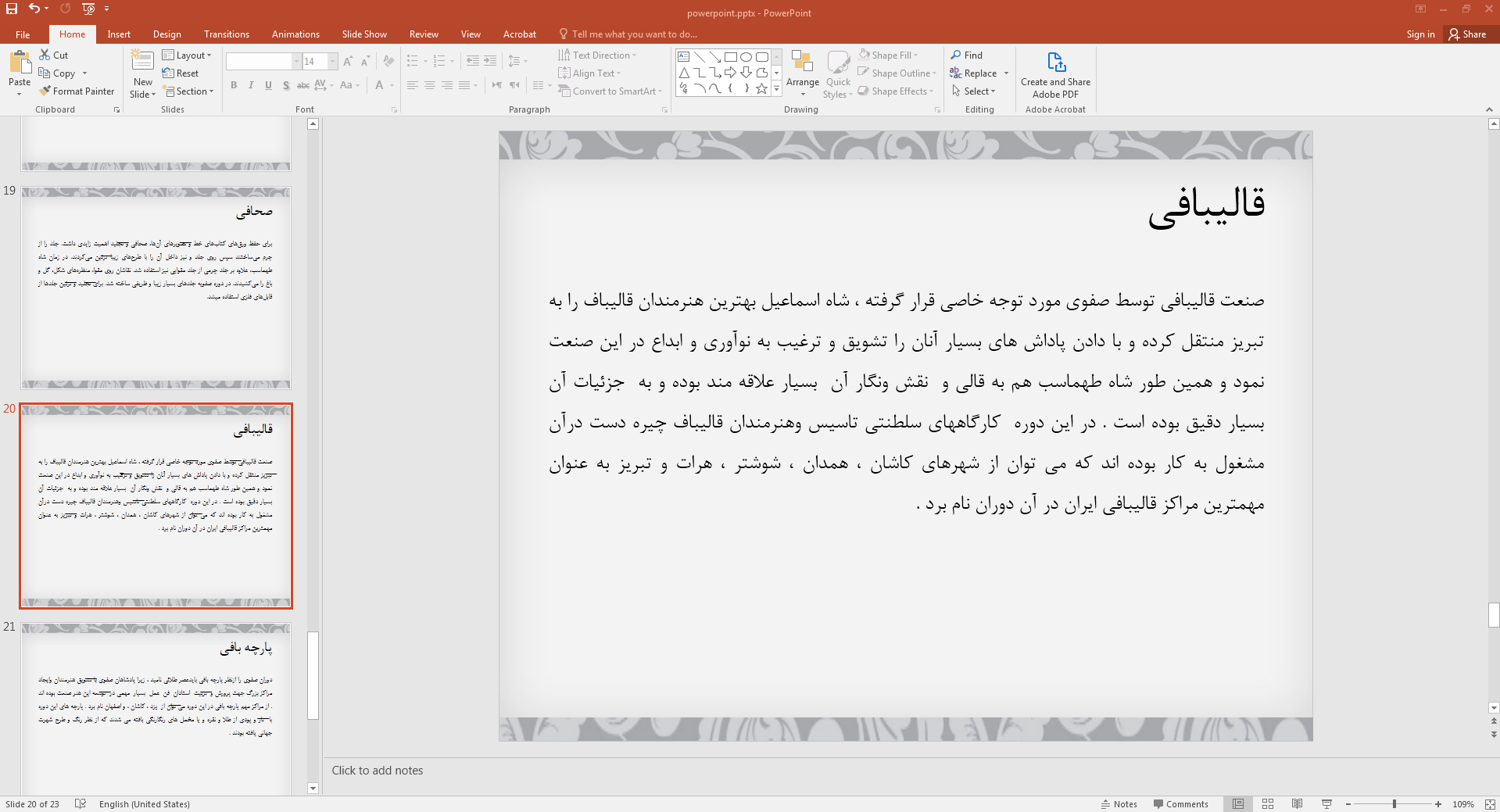Click the zoom in plus button
Image resolution: width=1500 pixels, height=812 pixels.
[x=1437, y=803]
